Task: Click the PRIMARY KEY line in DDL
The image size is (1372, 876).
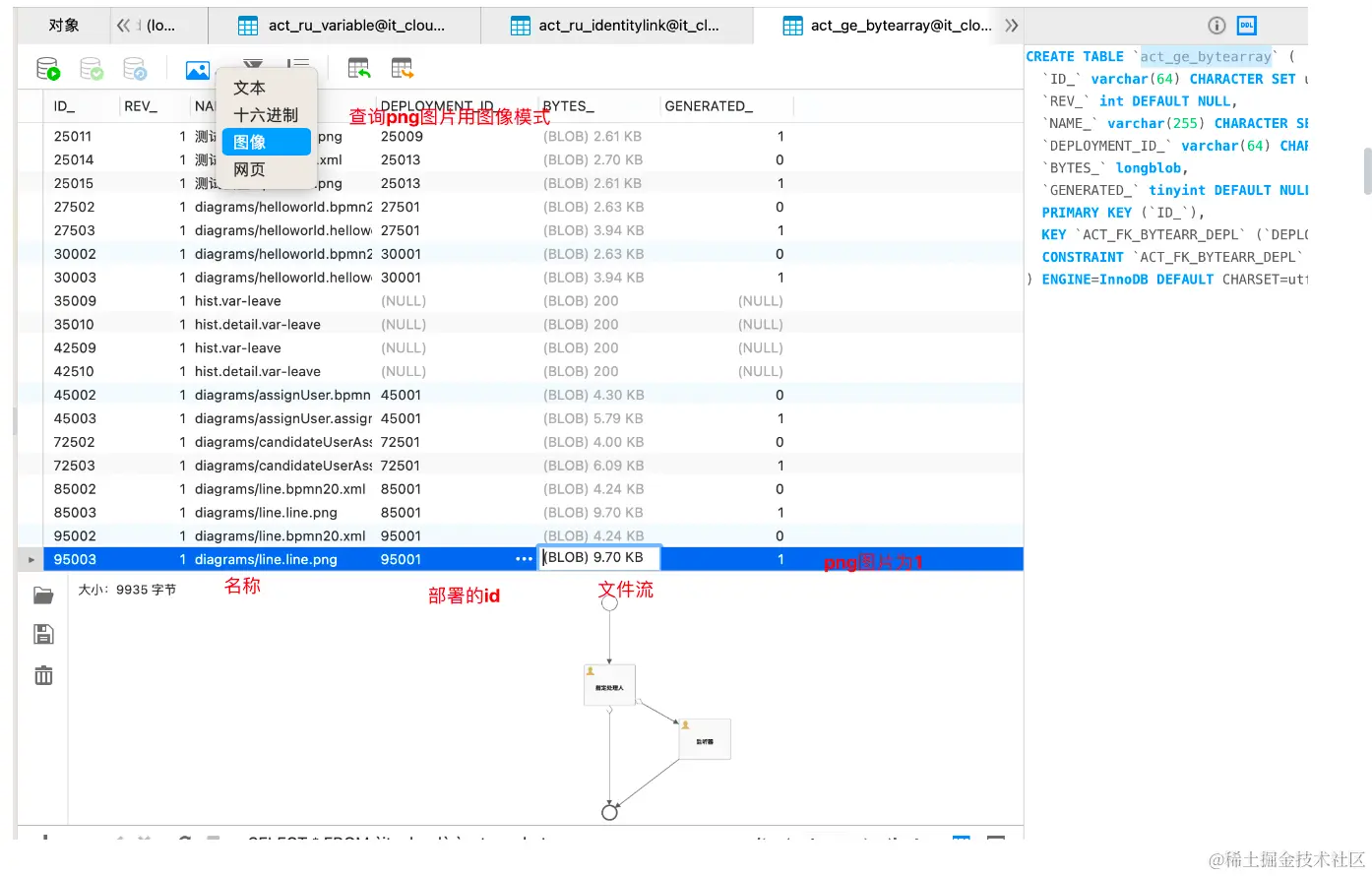Action: click(x=1123, y=213)
